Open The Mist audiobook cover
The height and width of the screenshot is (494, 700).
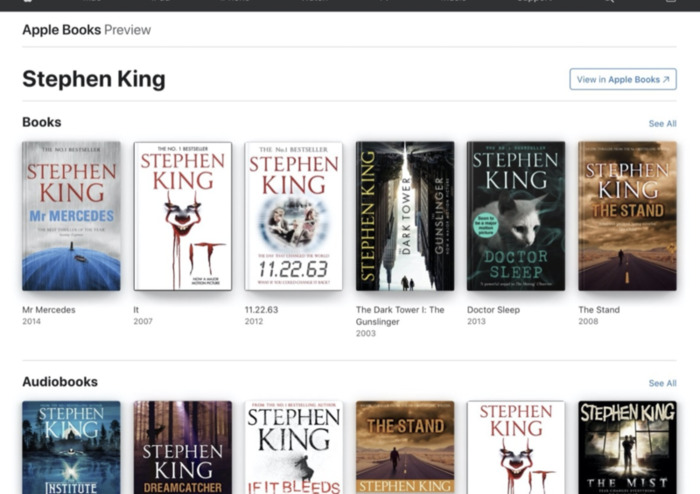pyautogui.click(x=627, y=447)
